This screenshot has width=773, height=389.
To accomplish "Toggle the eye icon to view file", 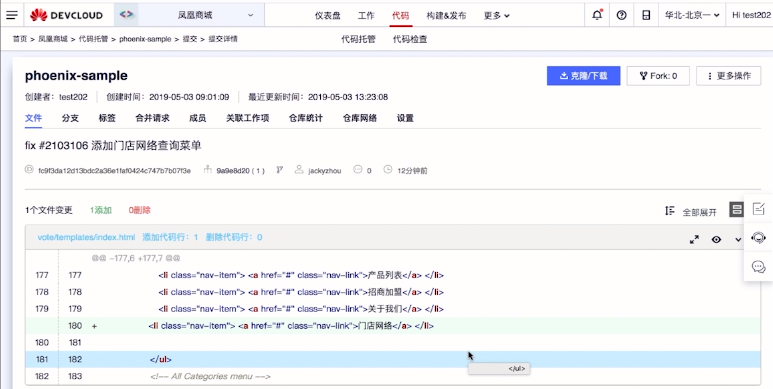I will pos(716,240).
